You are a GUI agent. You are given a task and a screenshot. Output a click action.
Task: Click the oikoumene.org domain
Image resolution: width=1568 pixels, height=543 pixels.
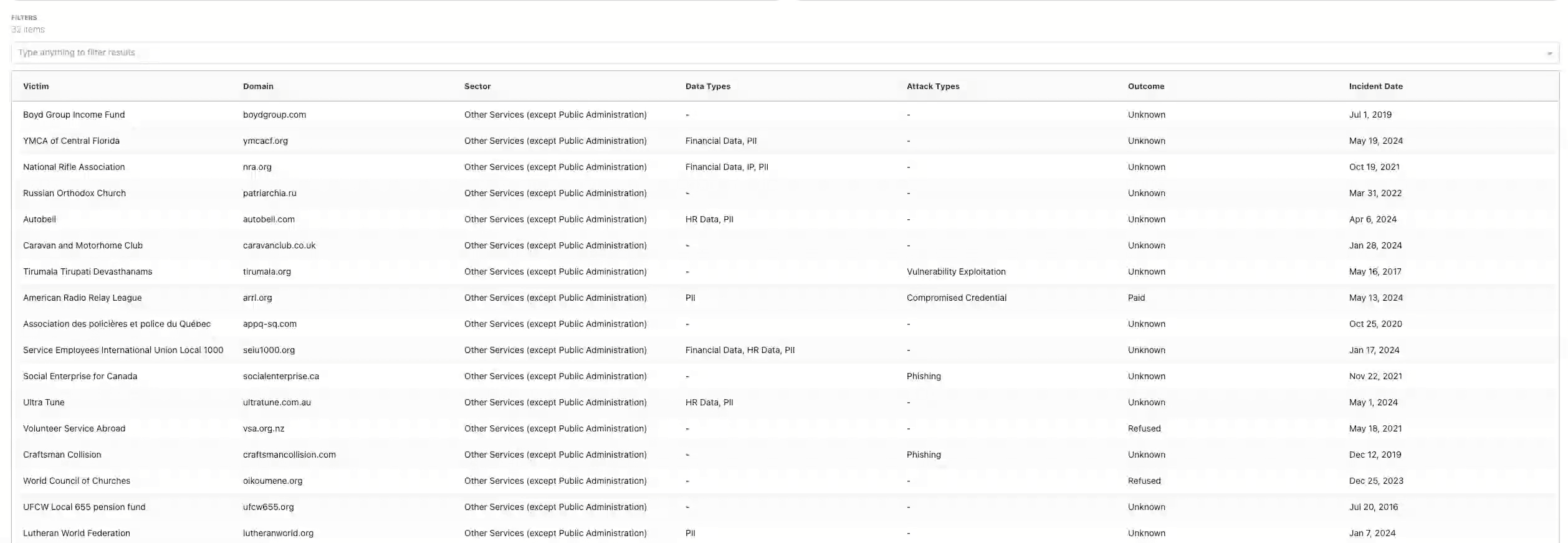click(273, 481)
